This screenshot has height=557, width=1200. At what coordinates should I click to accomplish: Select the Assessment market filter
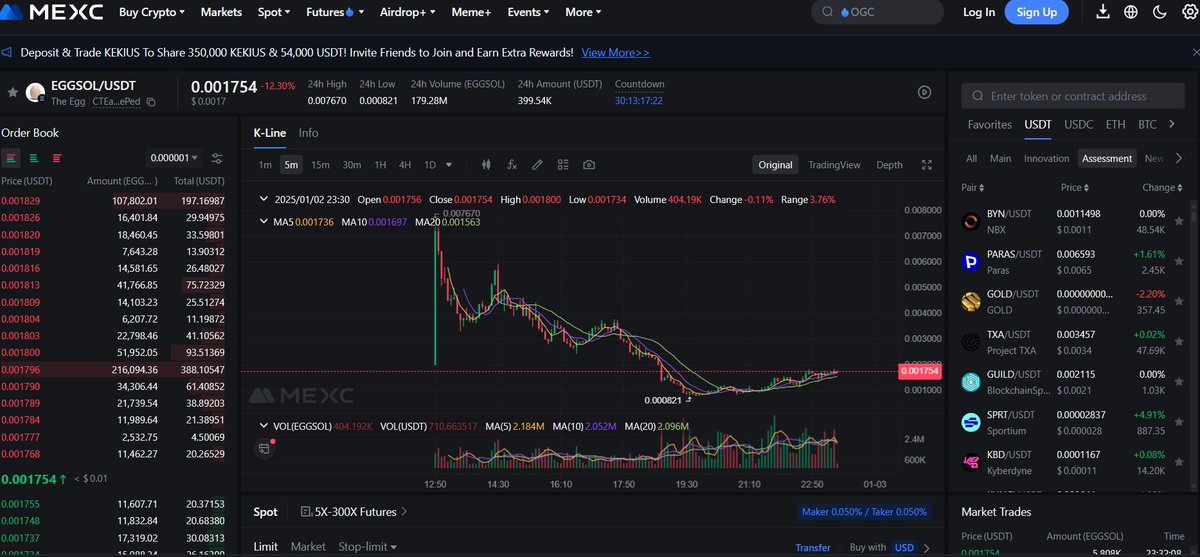tap(1107, 158)
